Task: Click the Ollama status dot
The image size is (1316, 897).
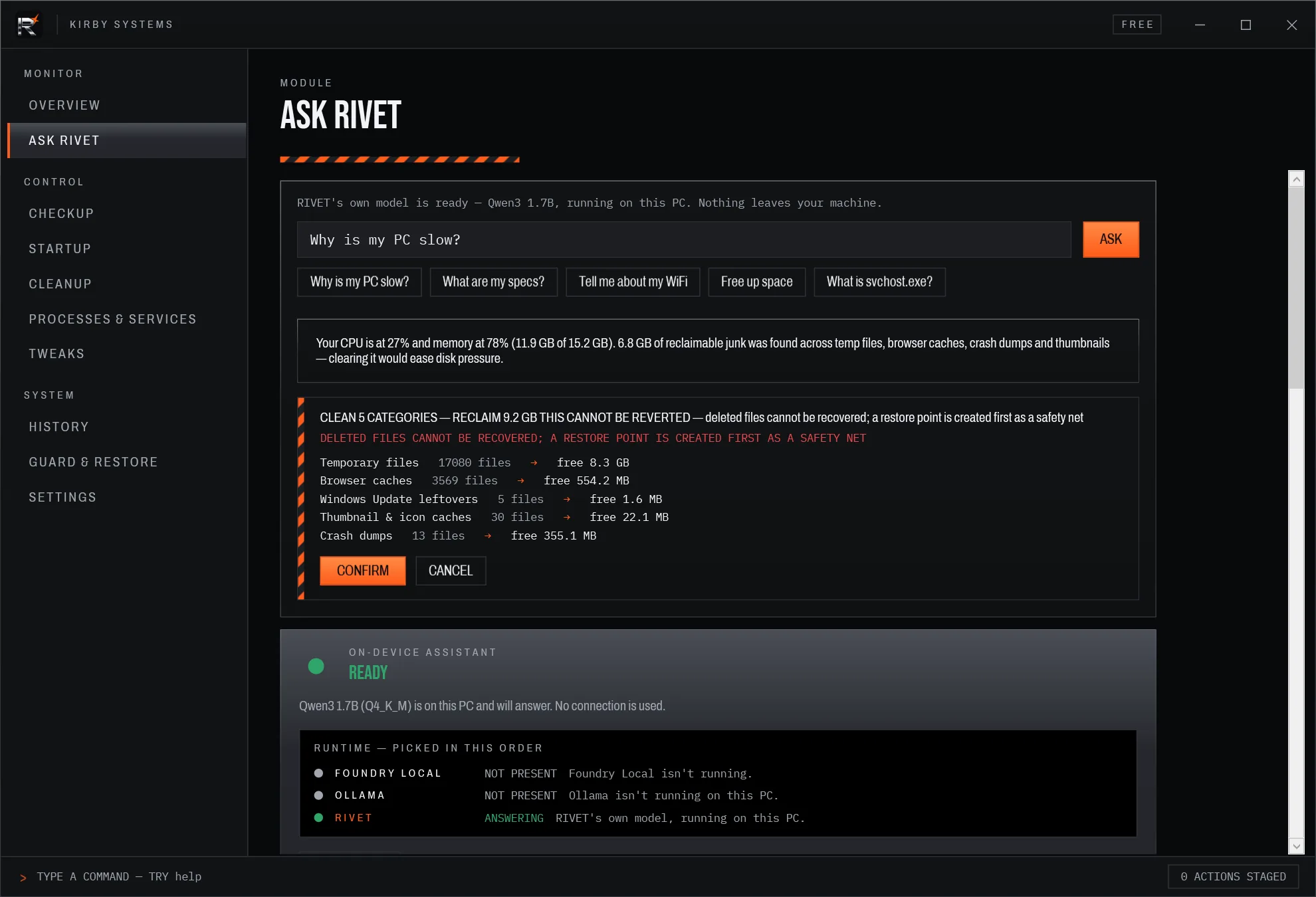Action: tap(319, 795)
